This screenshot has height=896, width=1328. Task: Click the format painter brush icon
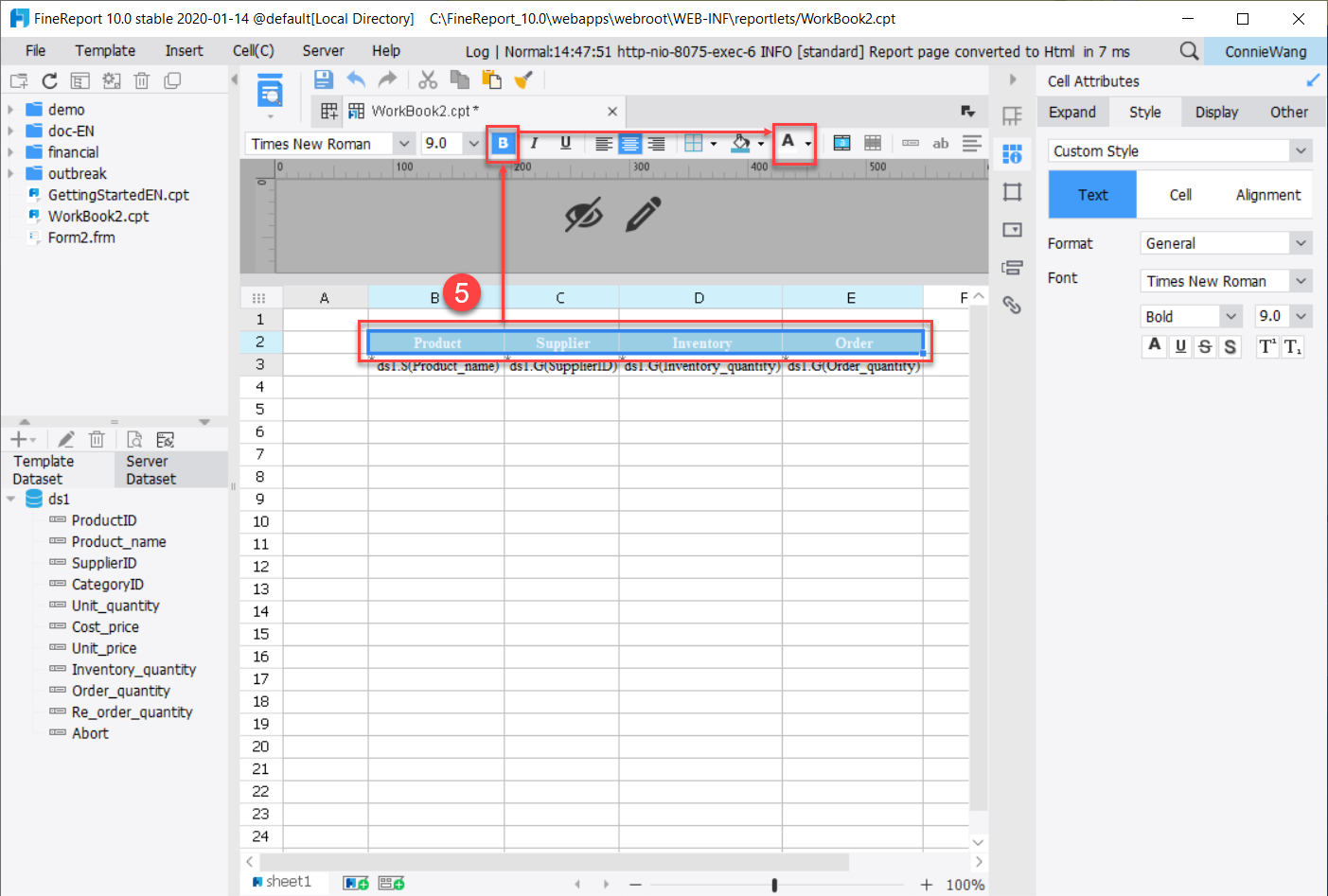523,80
